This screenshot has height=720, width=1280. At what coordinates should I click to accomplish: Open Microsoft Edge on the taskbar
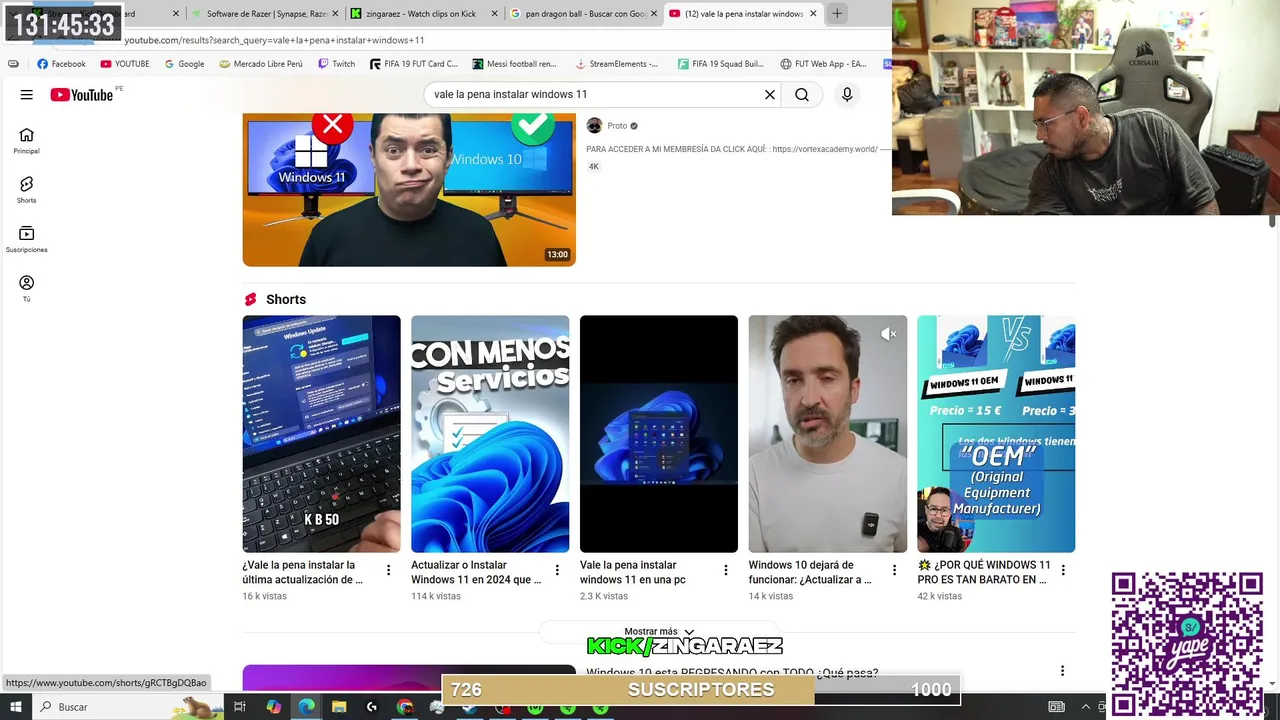click(x=306, y=707)
